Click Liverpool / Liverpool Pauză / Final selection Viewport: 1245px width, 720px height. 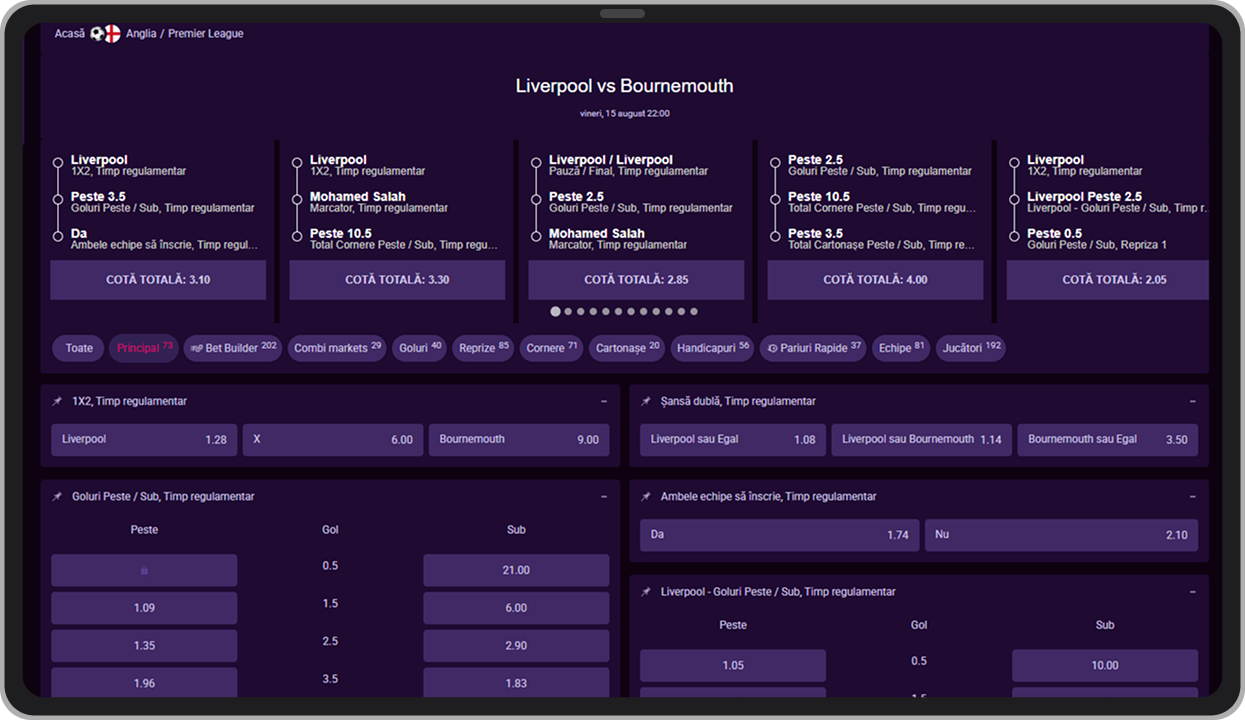(629, 165)
